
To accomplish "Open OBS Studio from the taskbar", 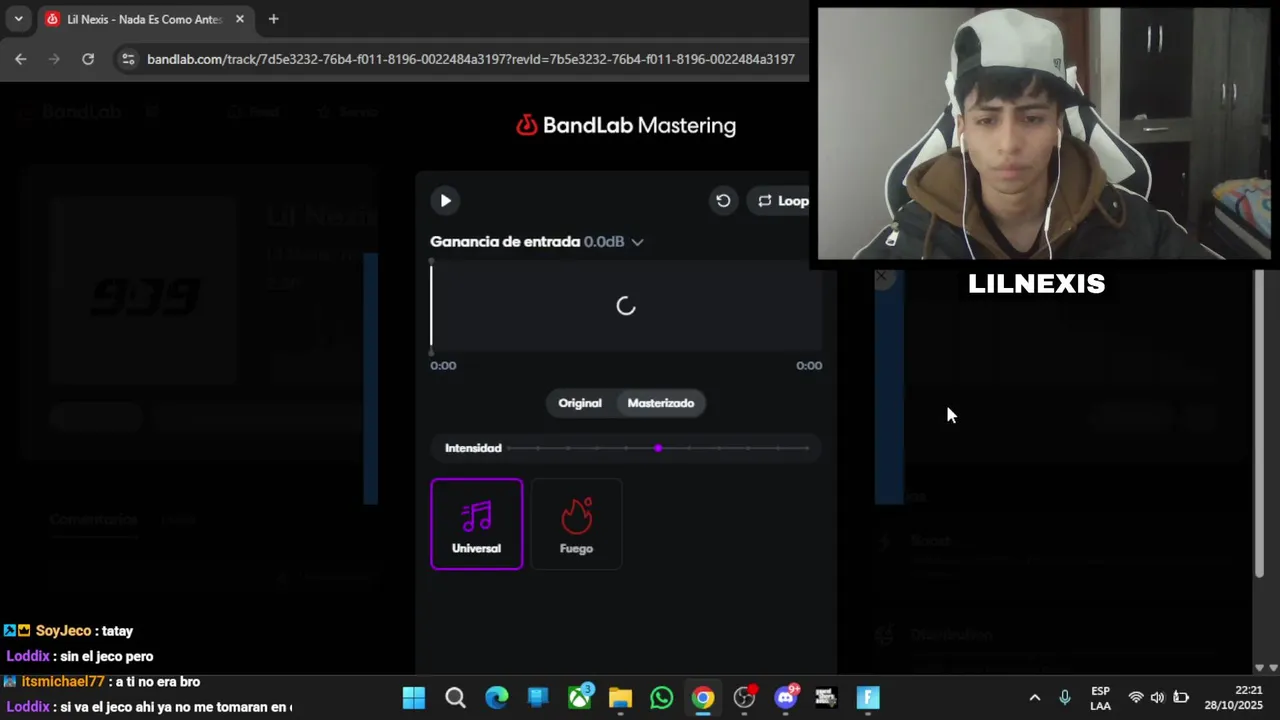I will point(745,698).
